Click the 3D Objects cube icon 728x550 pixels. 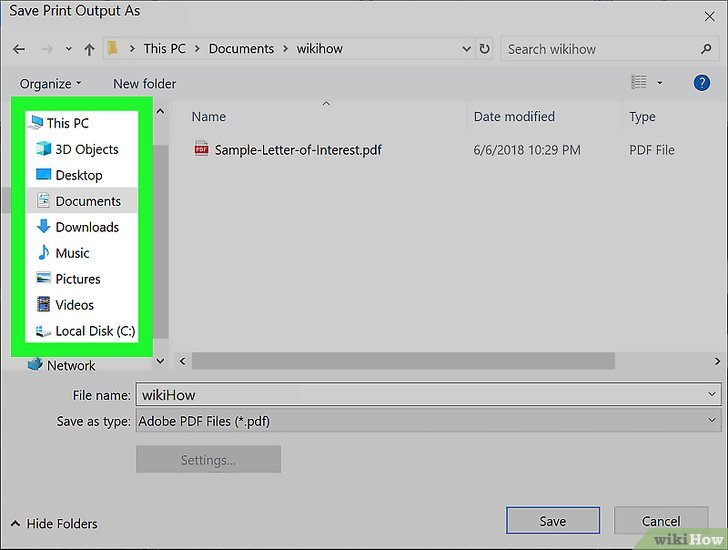click(x=44, y=149)
